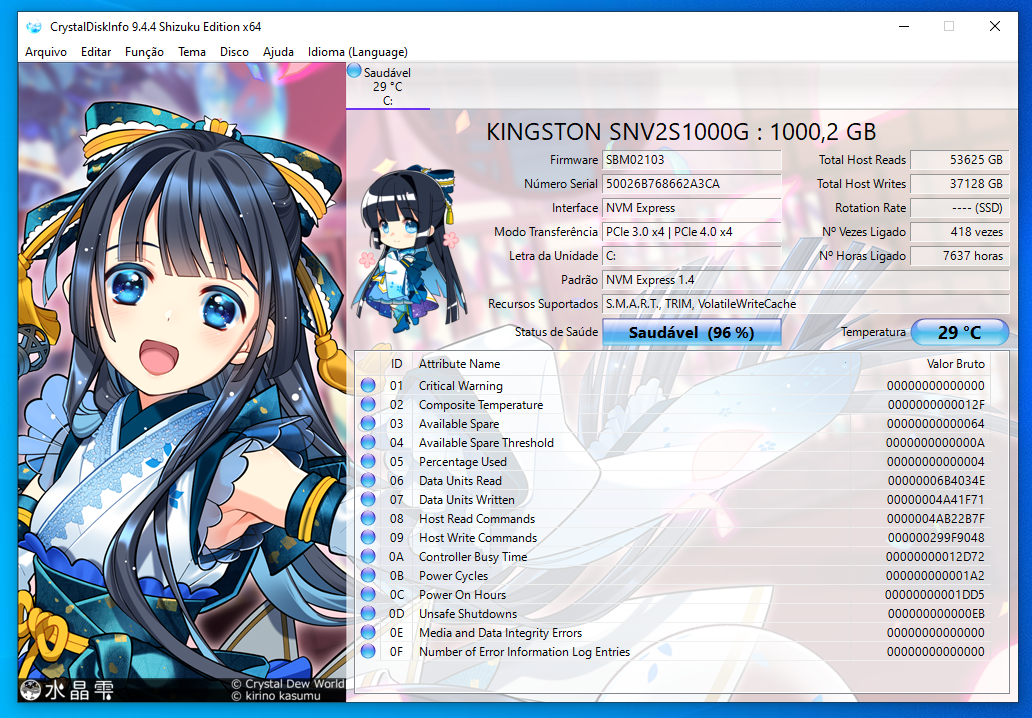Click the Valor Bruto column header

956,364
